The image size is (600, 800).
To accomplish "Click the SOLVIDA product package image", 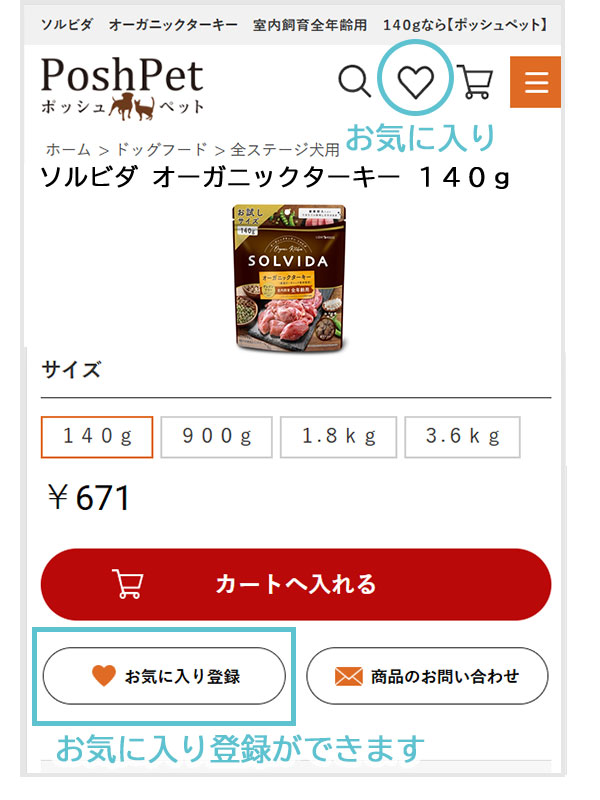I will 290,278.
